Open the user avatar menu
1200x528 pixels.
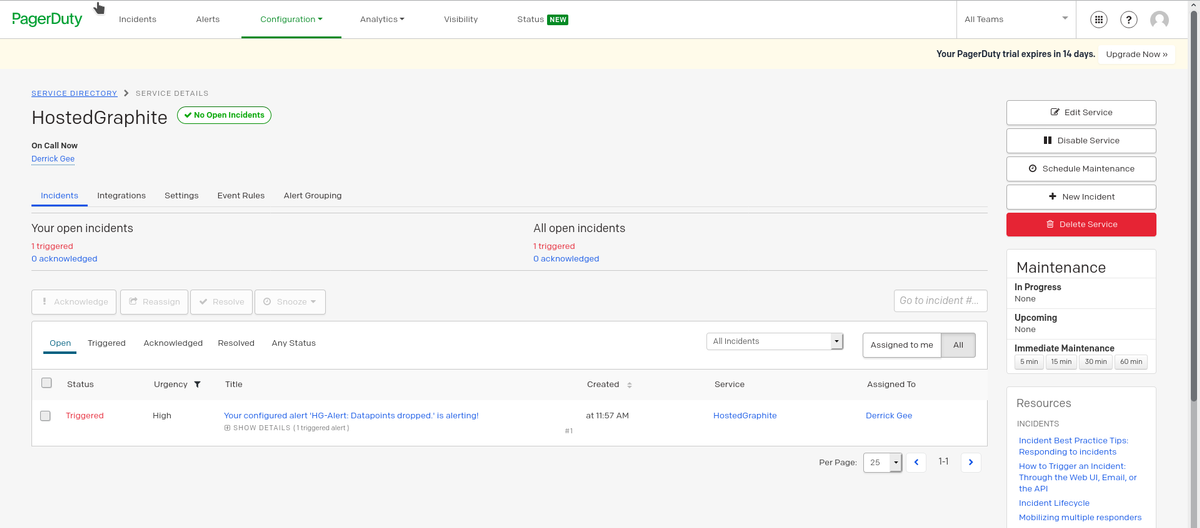(1159, 19)
